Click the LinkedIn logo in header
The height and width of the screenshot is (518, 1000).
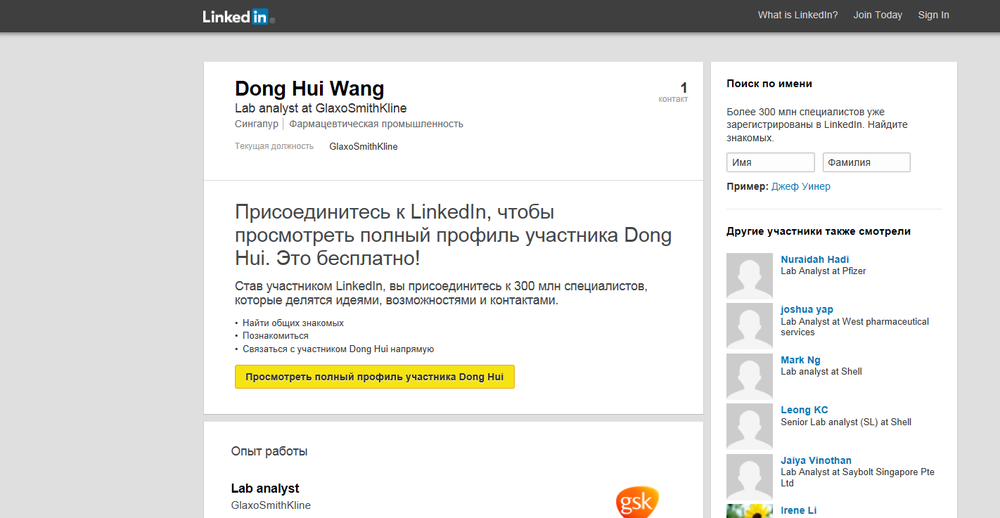click(237, 16)
